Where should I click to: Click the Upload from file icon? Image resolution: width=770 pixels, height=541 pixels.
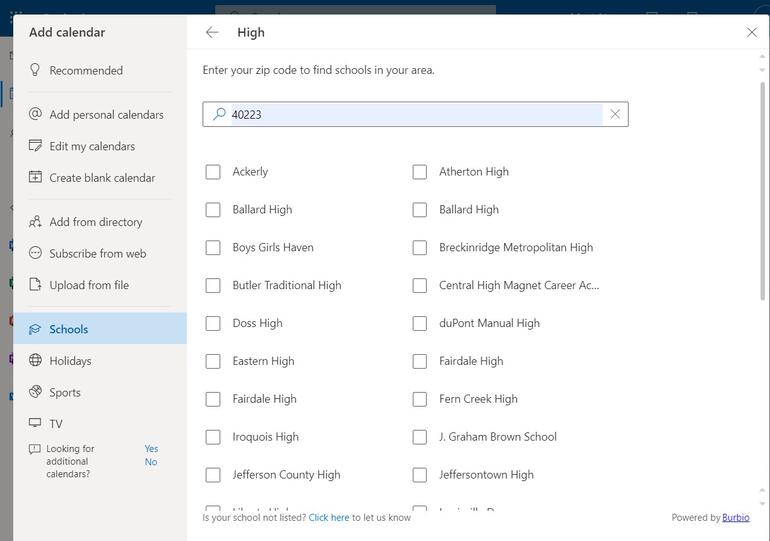35,285
